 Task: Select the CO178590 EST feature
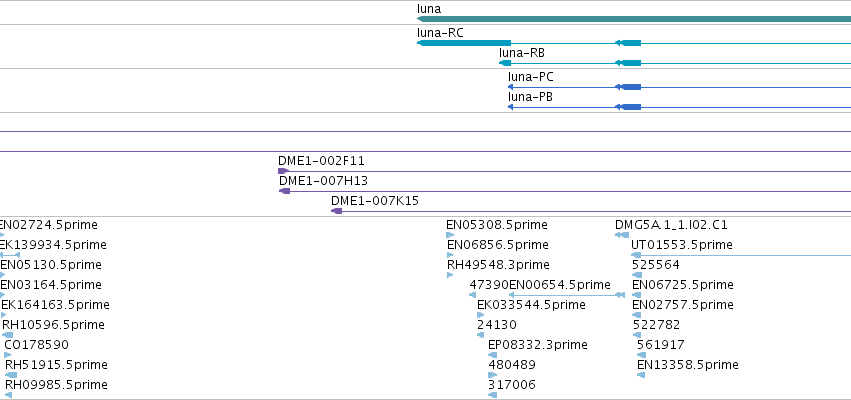8,355
